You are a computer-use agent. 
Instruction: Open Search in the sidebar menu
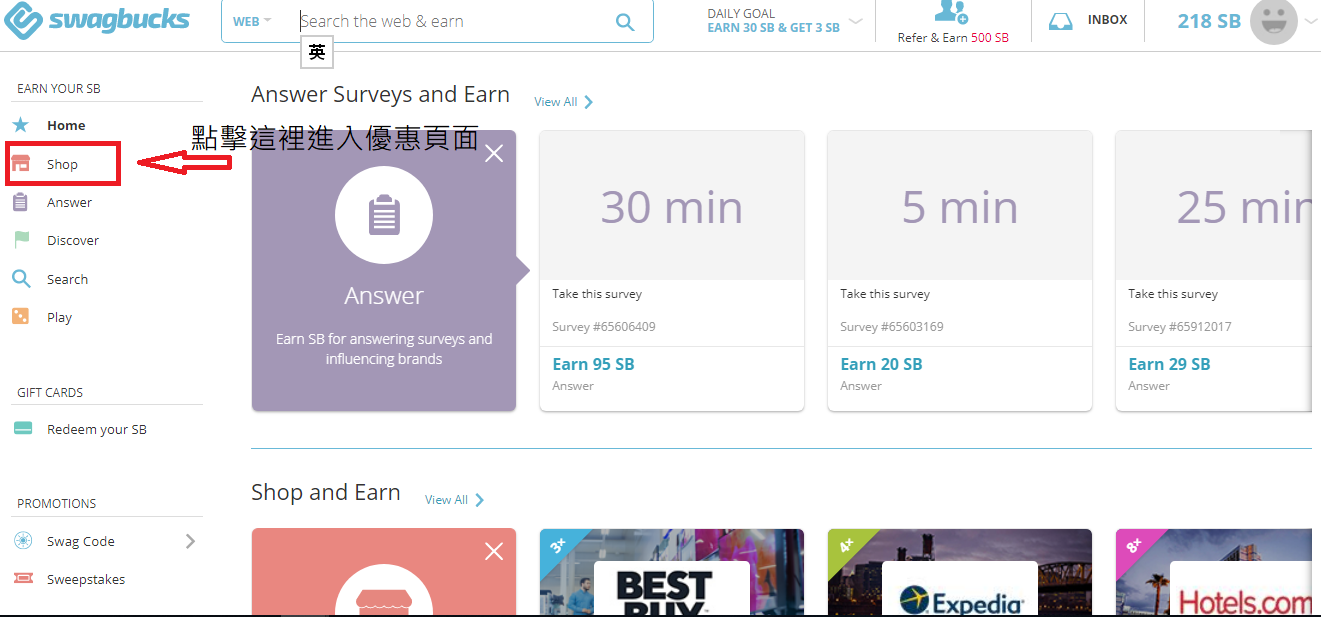(67, 279)
